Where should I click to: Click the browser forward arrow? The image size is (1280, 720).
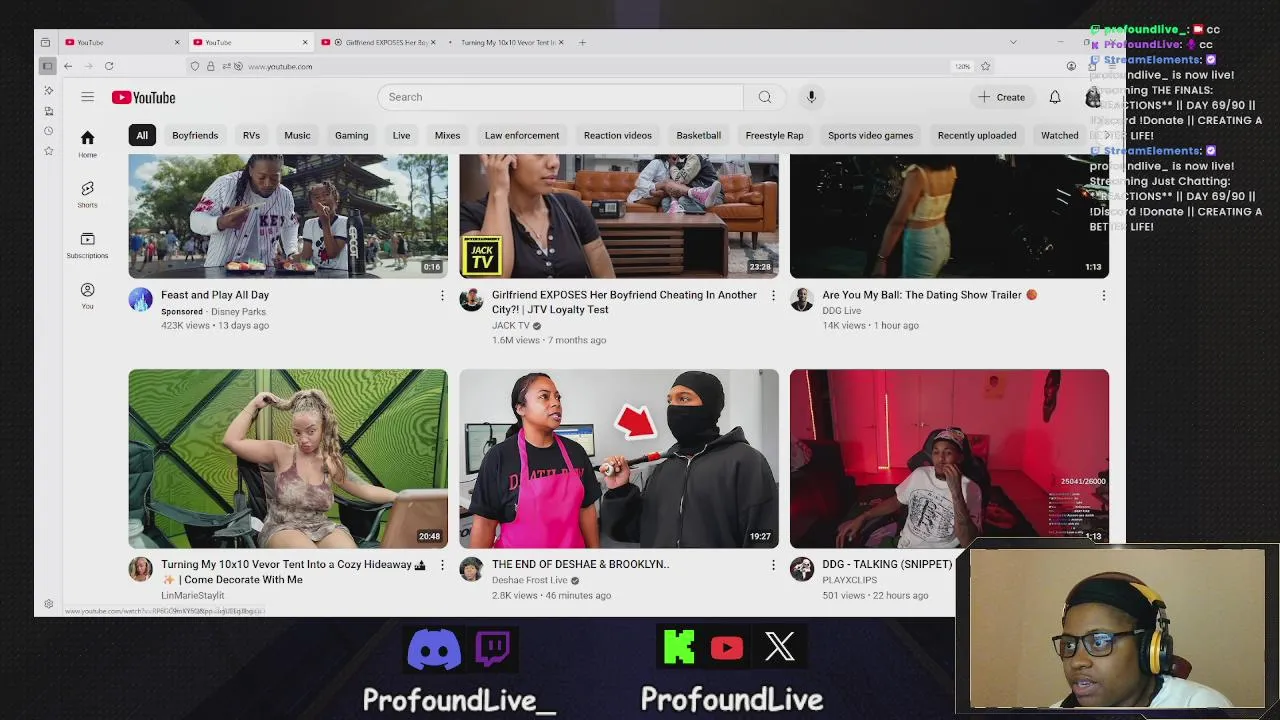click(x=88, y=66)
